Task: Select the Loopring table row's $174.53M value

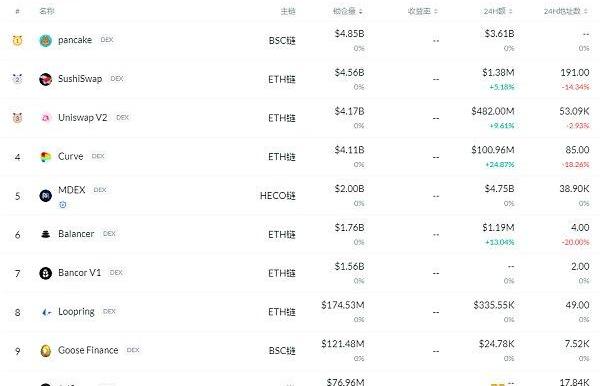Action: tap(343, 305)
